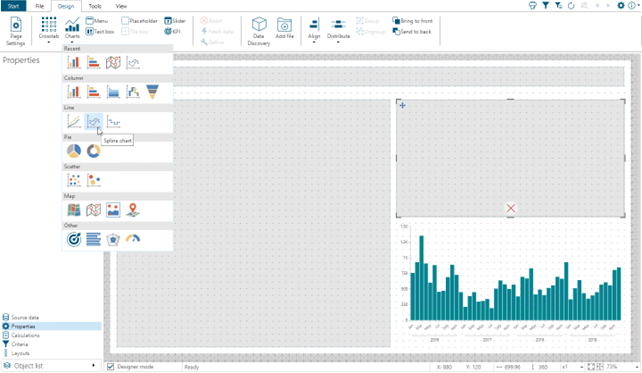642x373 pixels.
Task: Select the scatter chart icon
Action: click(74, 181)
